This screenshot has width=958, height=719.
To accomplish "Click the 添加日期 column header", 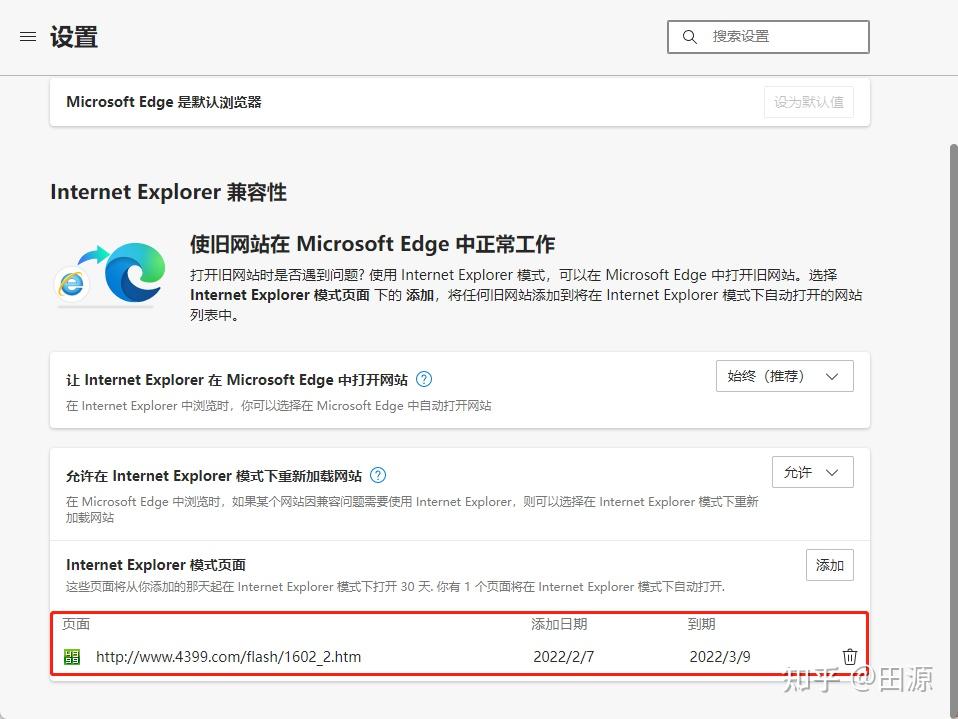I will [559, 624].
